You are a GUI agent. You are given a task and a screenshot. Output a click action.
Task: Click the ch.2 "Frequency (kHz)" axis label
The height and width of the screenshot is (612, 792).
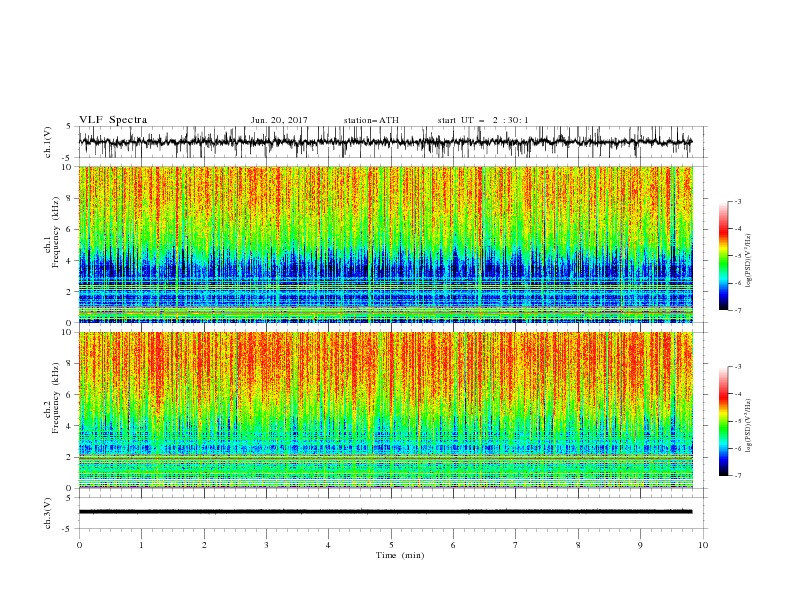click(56, 398)
